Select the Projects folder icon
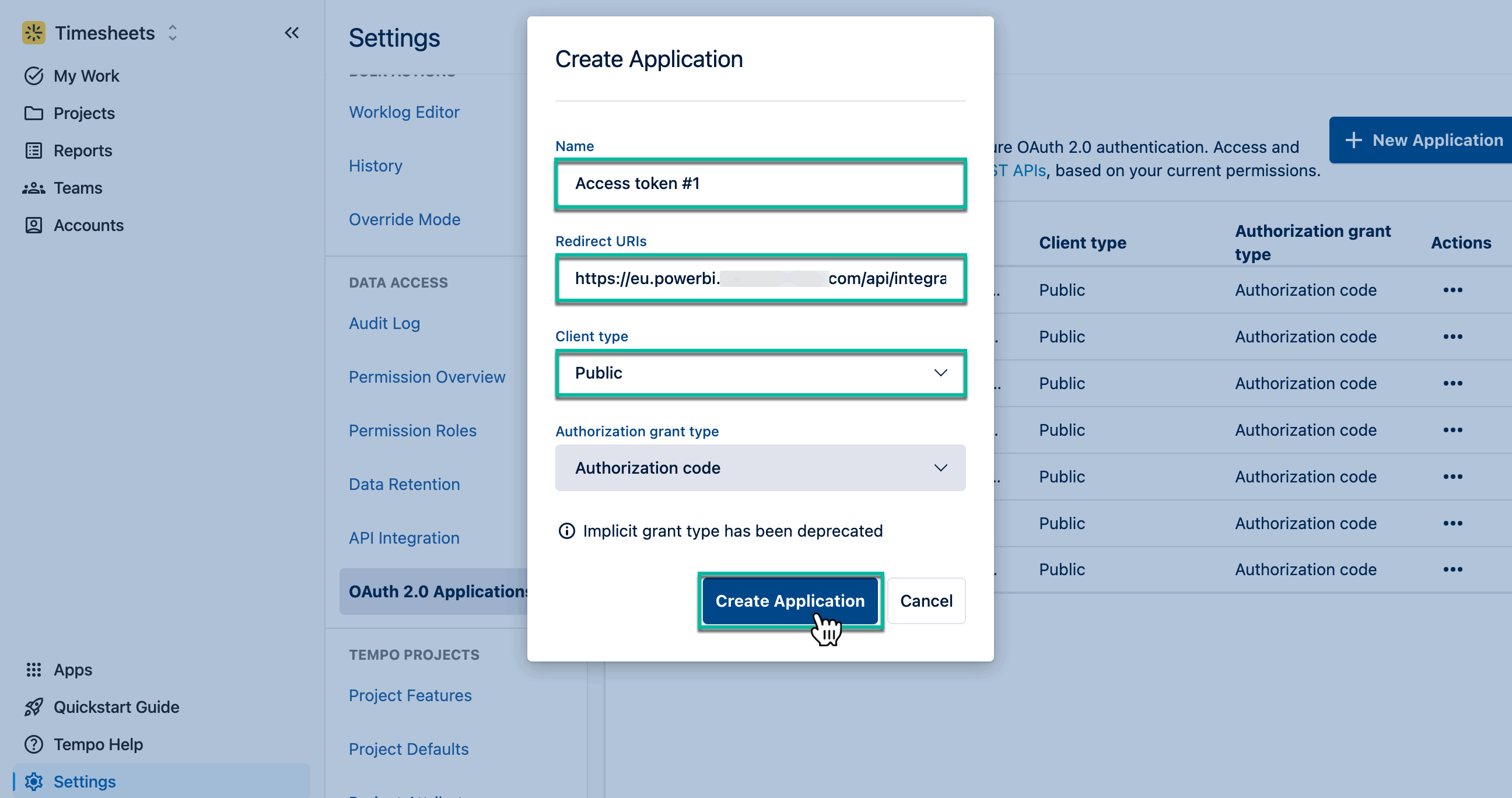1512x798 pixels. click(x=34, y=113)
